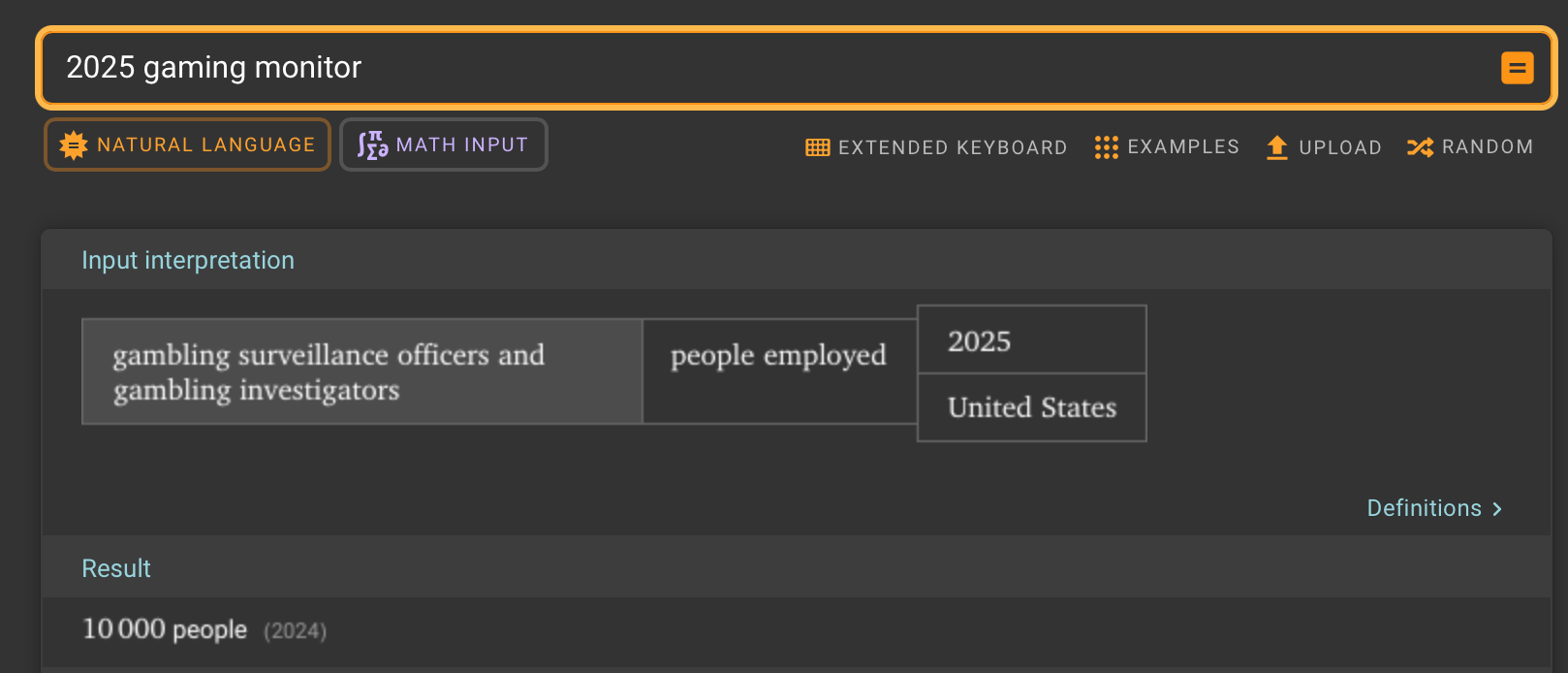Click the Random shuffle arrows icon
Image resolution: width=1568 pixels, height=673 pixels.
pos(1420,147)
